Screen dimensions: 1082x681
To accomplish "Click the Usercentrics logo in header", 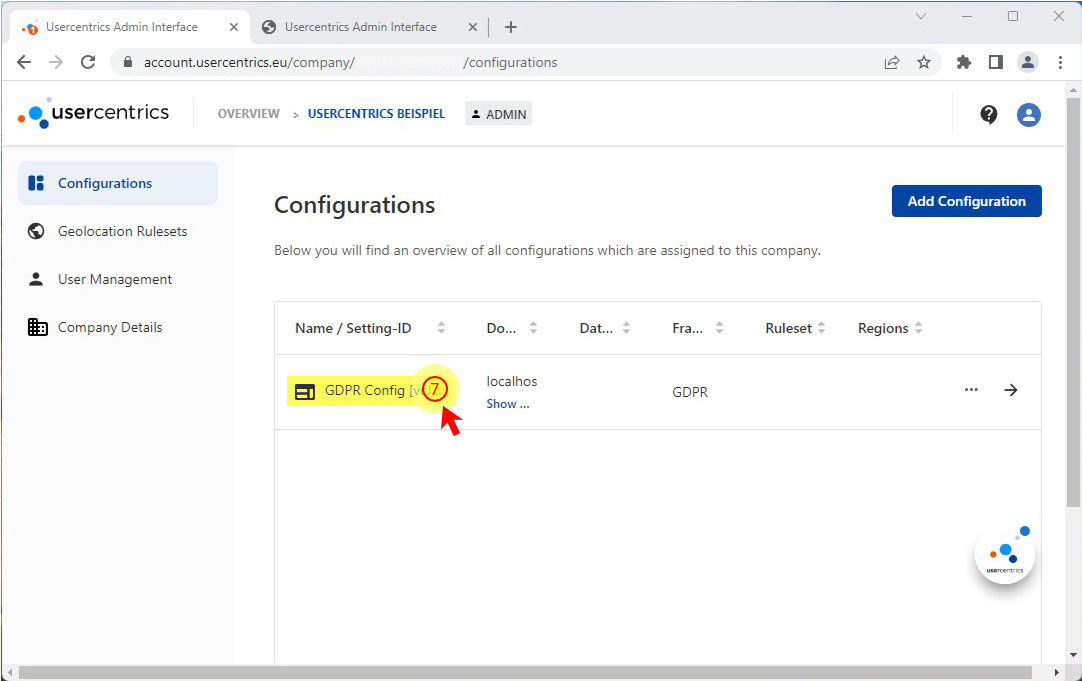I will (x=94, y=113).
